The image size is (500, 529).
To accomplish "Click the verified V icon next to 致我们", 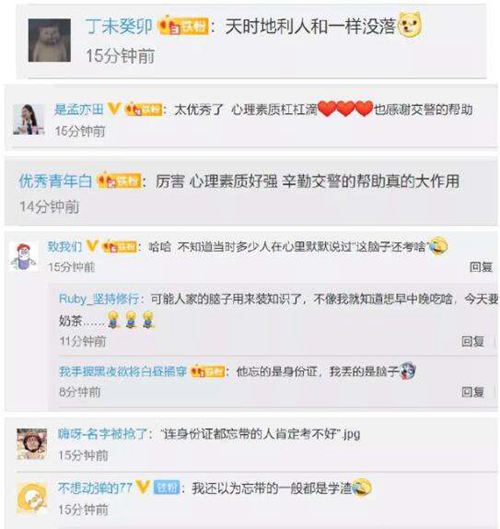I will point(92,246).
